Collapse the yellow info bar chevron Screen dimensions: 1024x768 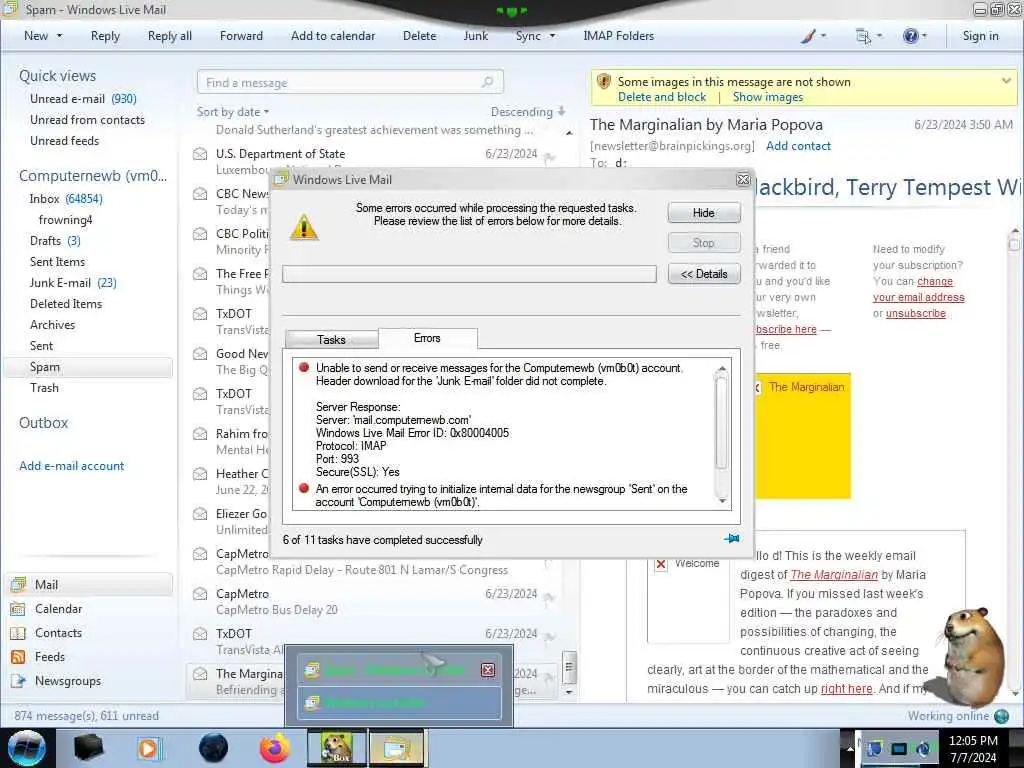pos(1006,80)
